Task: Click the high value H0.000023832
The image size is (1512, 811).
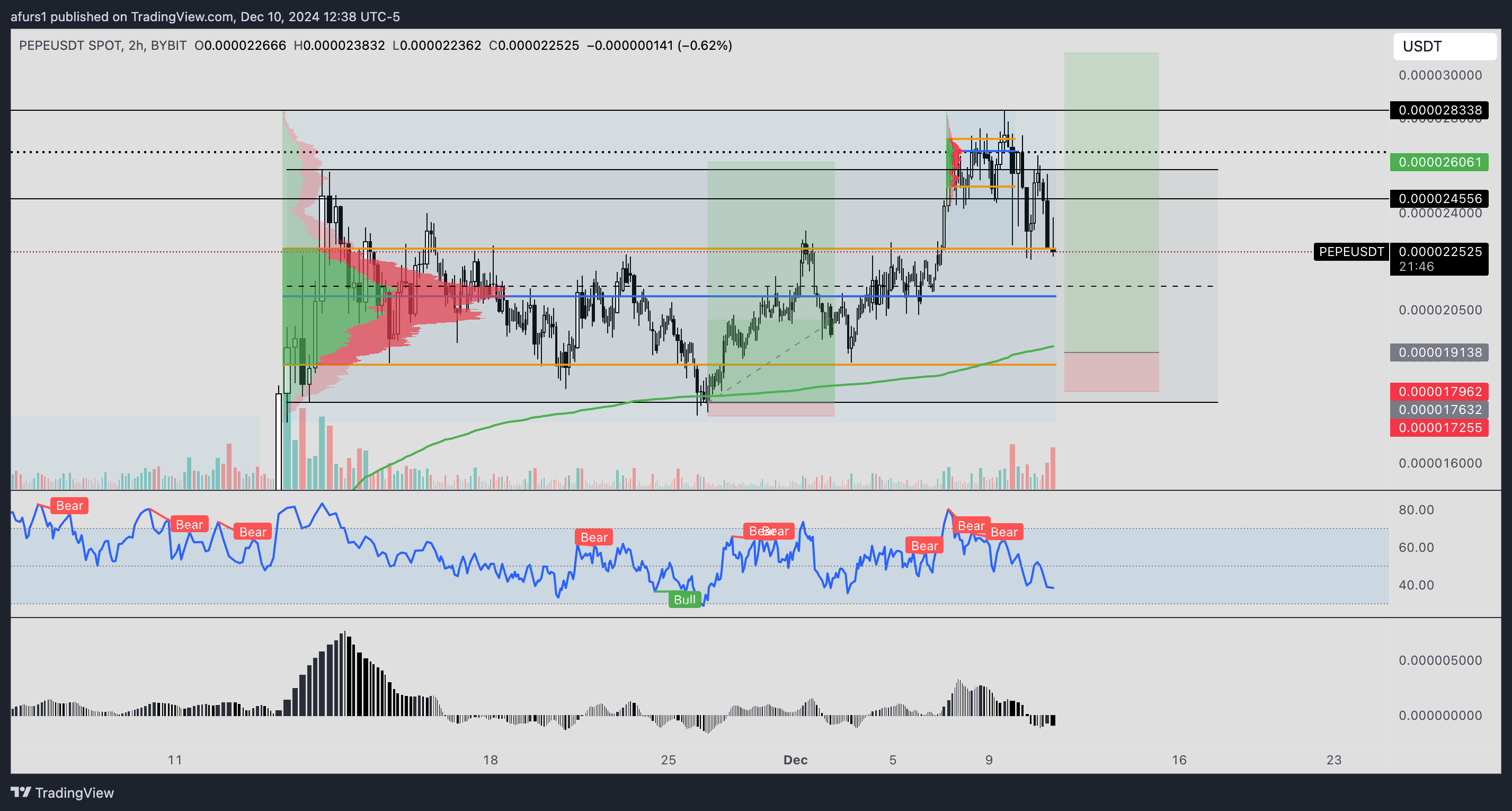Action: point(339,45)
